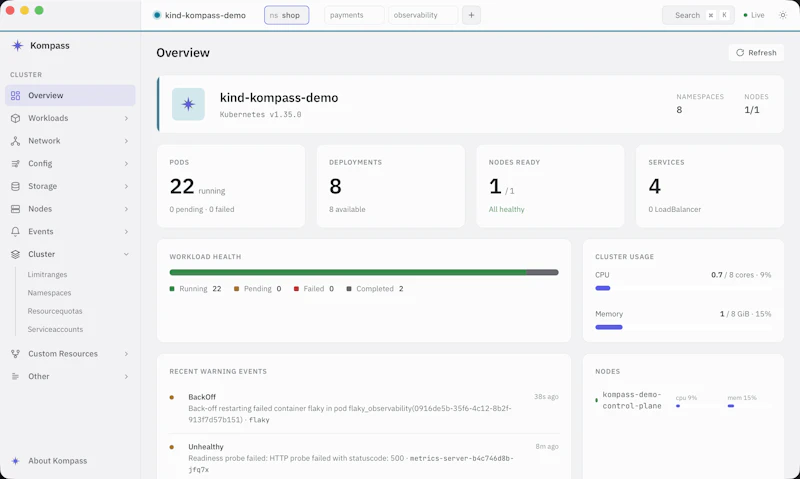Viewport: 800px width, 479px height.
Task: Click the "8 available" deployments text
Action: click(347, 209)
